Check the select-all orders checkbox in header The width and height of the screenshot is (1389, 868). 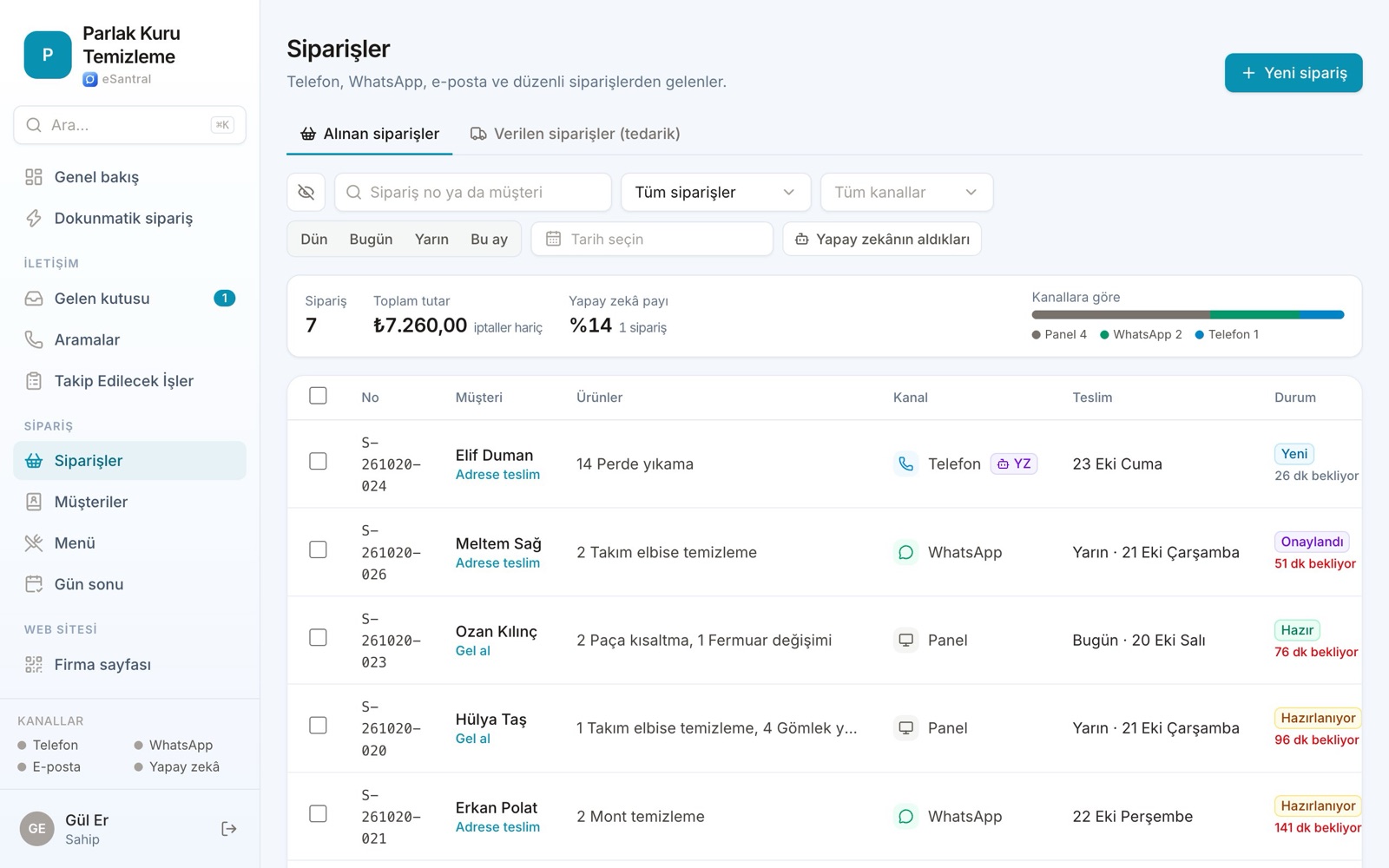(319, 396)
